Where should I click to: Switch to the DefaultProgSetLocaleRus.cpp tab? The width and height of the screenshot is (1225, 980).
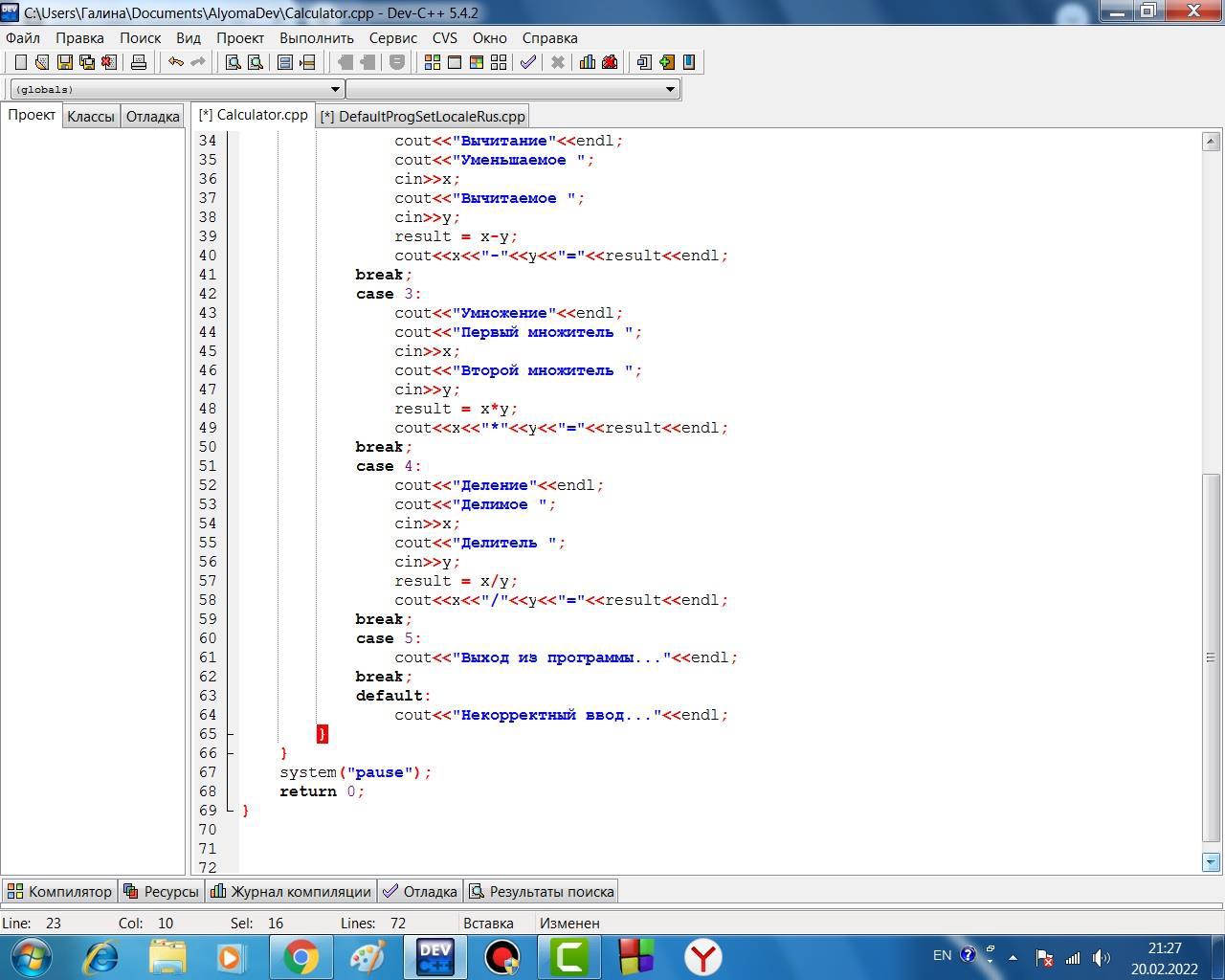[x=423, y=116]
